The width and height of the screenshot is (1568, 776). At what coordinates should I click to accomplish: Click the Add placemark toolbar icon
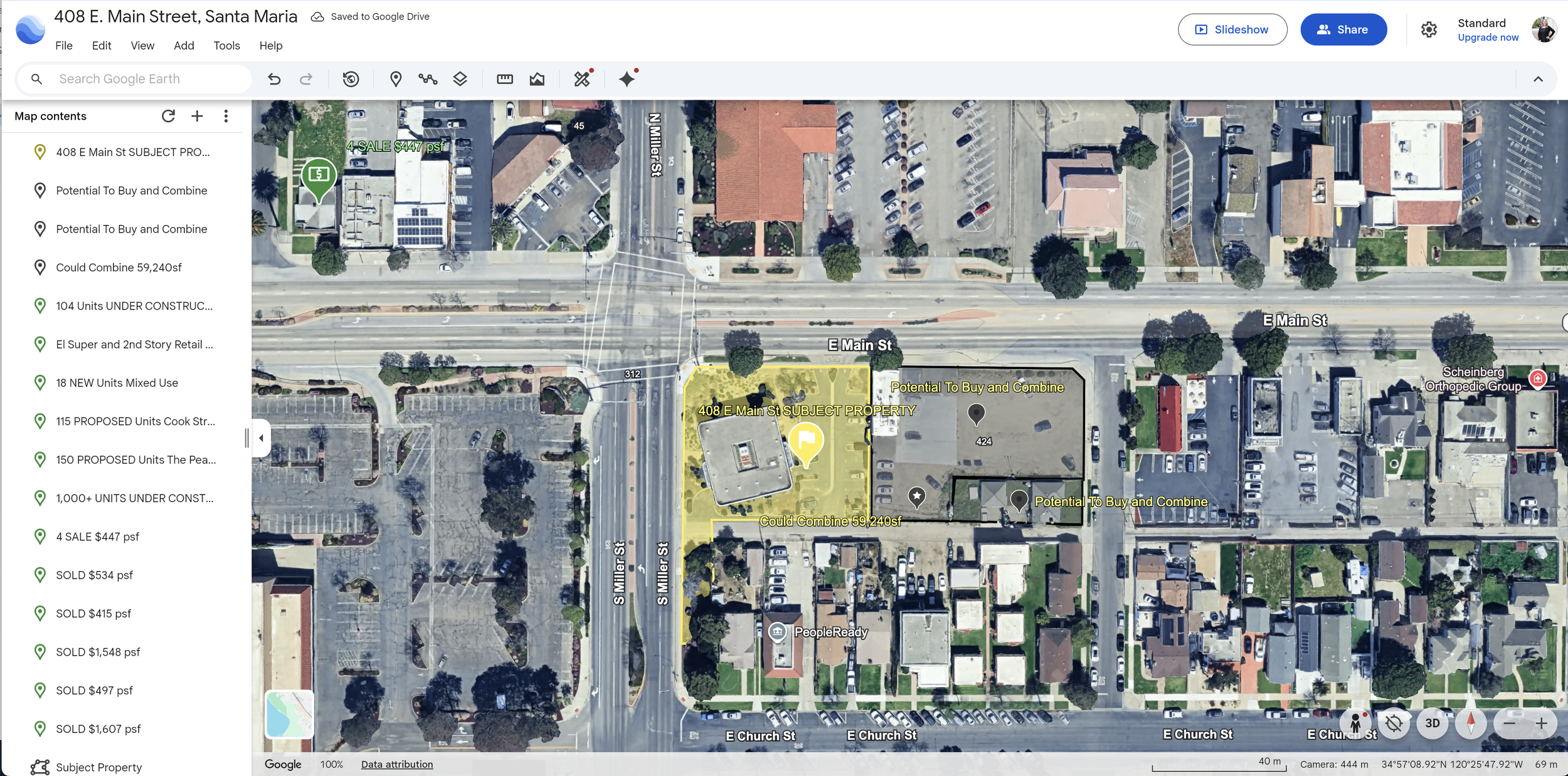coord(395,79)
